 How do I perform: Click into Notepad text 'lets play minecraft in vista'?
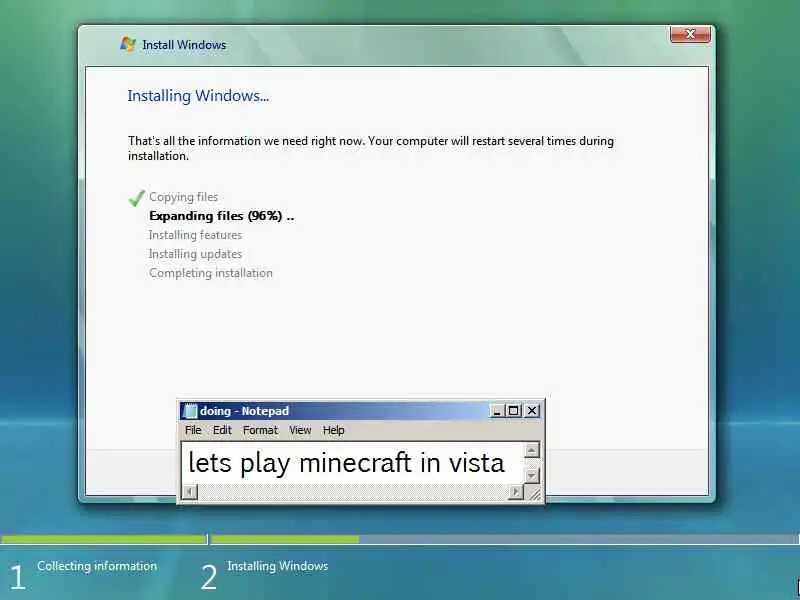coord(346,463)
